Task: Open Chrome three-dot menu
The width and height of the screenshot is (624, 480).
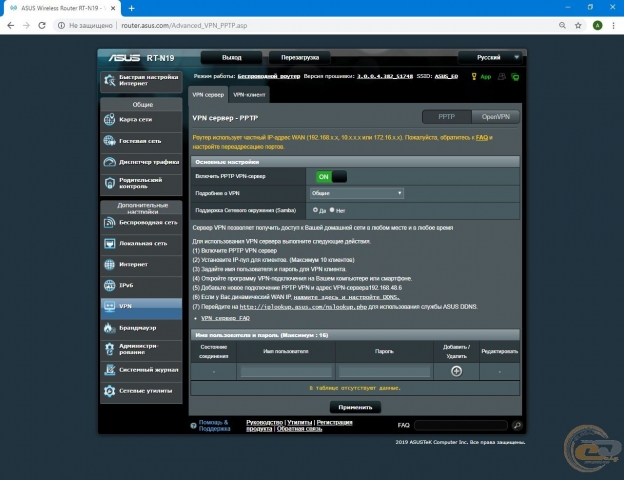Action: 613,25
